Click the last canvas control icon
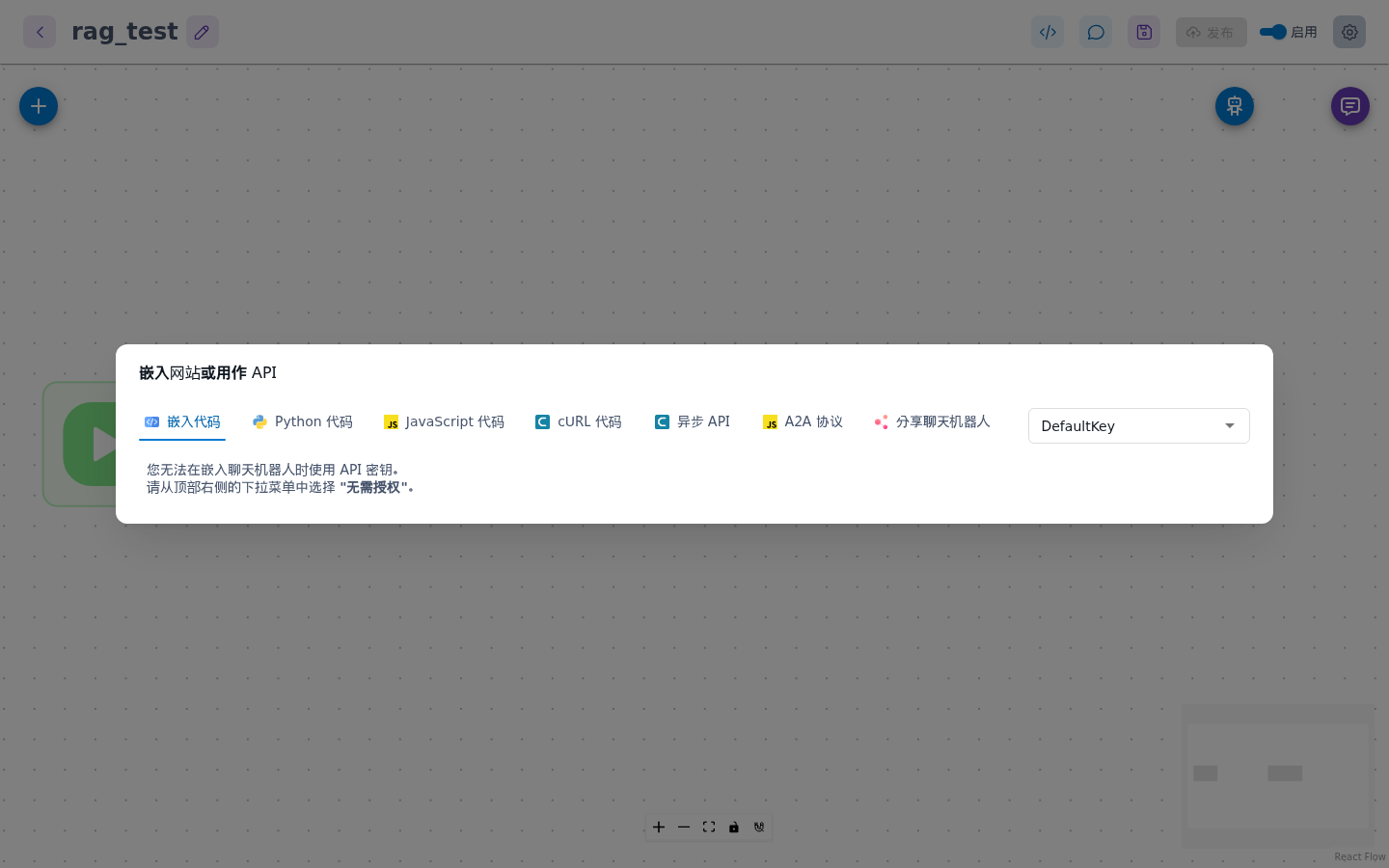The height and width of the screenshot is (868, 1389). (x=759, y=827)
